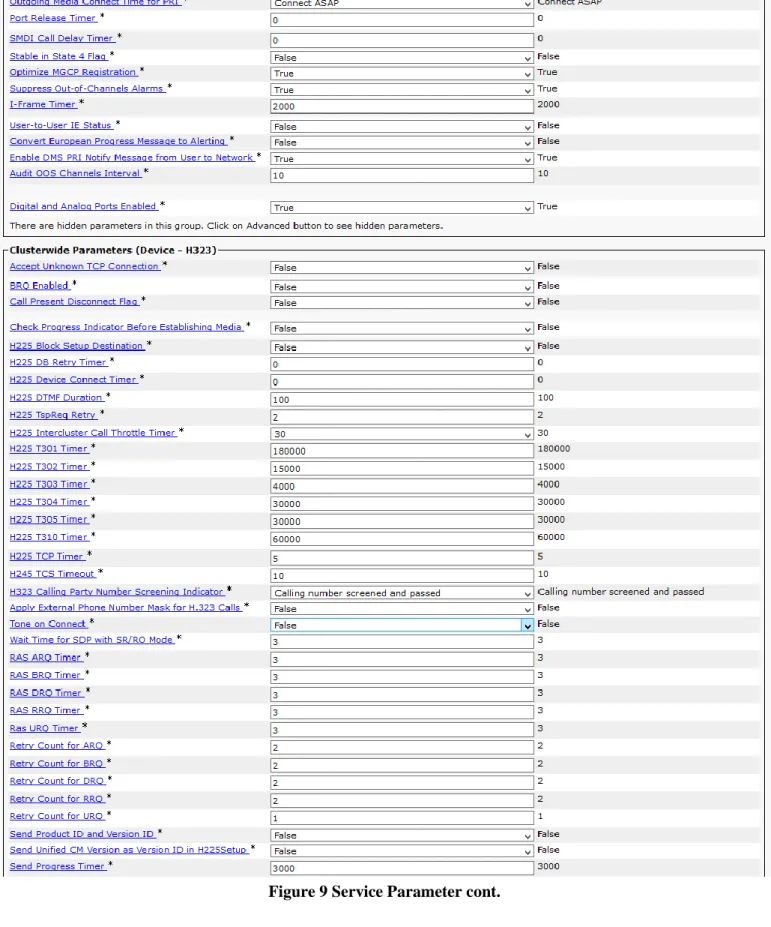This screenshot has height=927, width=771.
Task: Click the H225 T305 Timer input field
Action: [402, 521]
